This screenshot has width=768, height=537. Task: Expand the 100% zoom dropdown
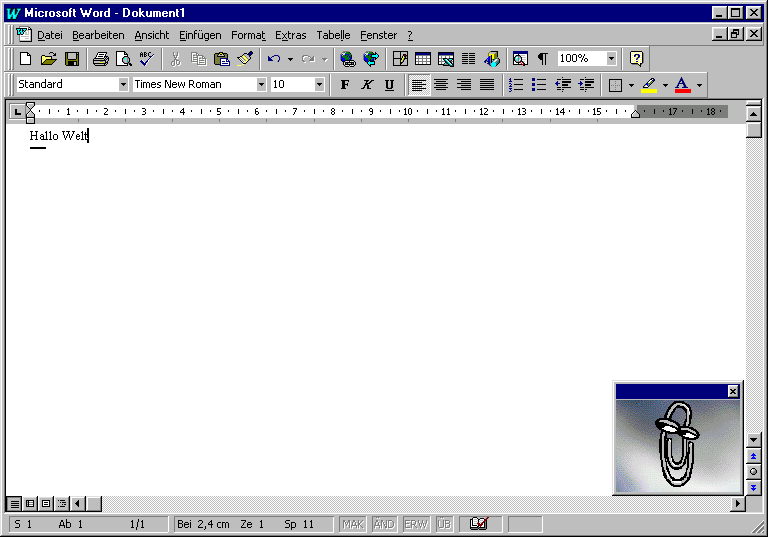pos(611,59)
